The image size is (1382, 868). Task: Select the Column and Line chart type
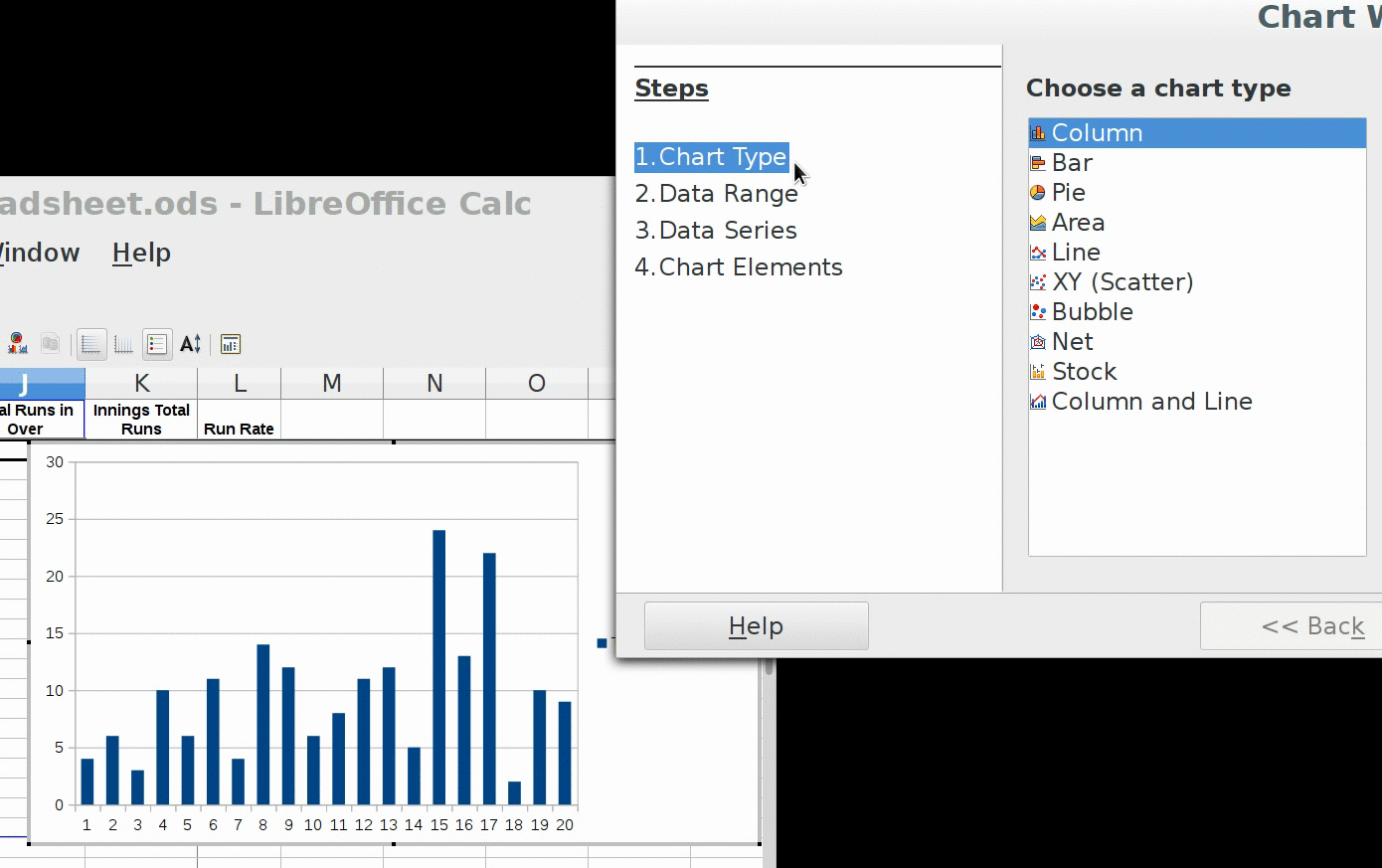[x=1151, y=402]
